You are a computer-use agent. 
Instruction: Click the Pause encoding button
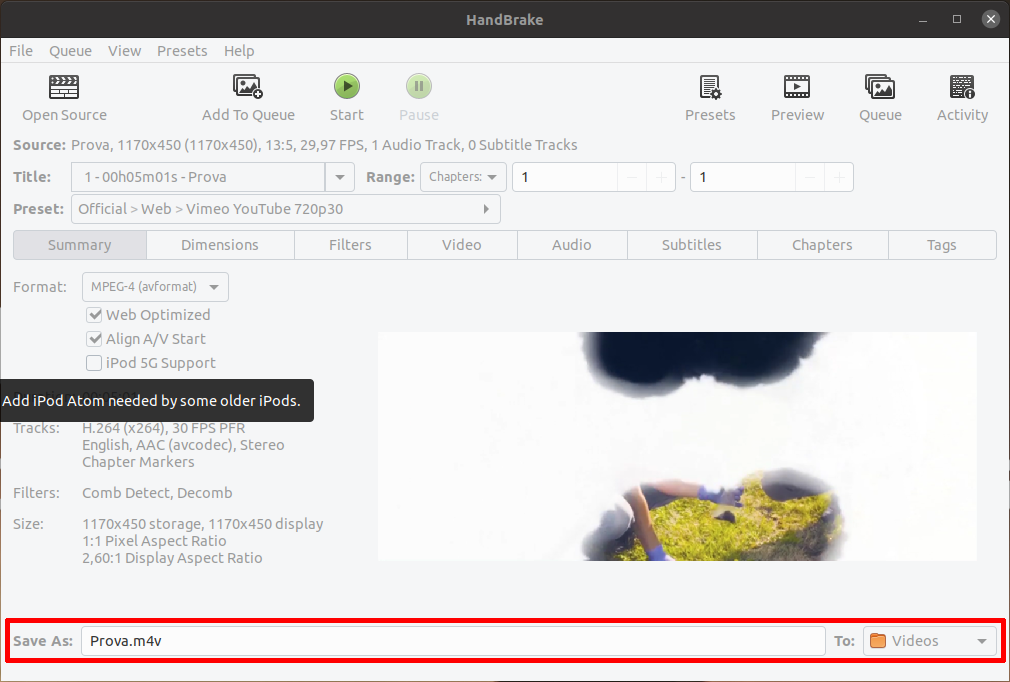pyautogui.click(x=419, y=86)
